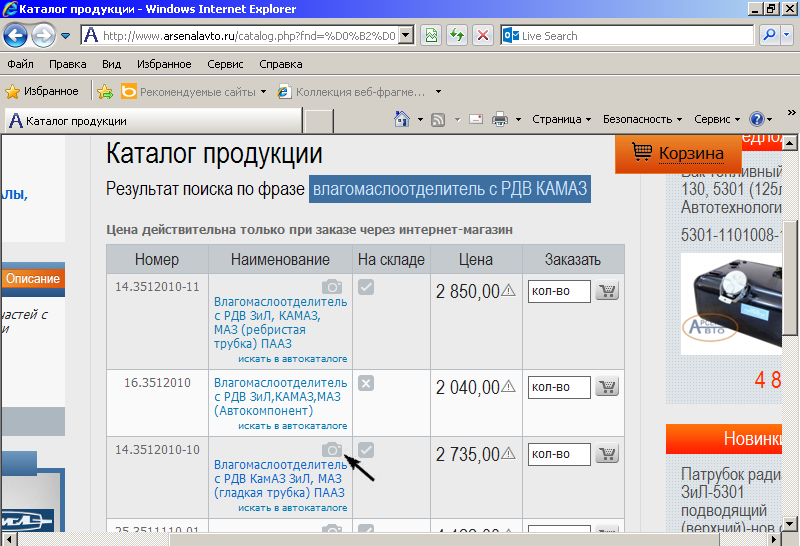Go back with the browser Back arrow
800x546 pixels.
tap(15, 36)
